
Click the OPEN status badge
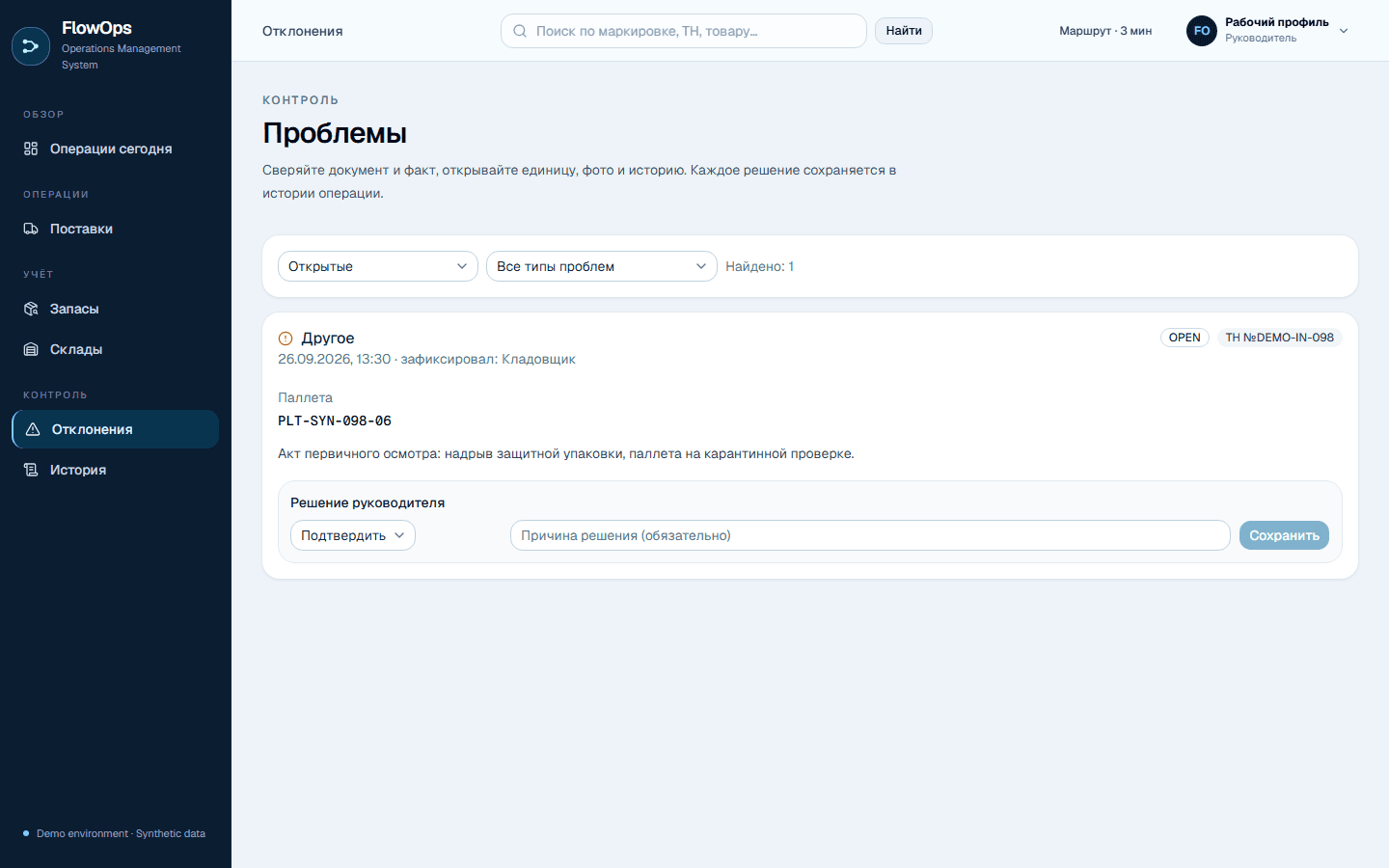click(x=1185, y=338)
